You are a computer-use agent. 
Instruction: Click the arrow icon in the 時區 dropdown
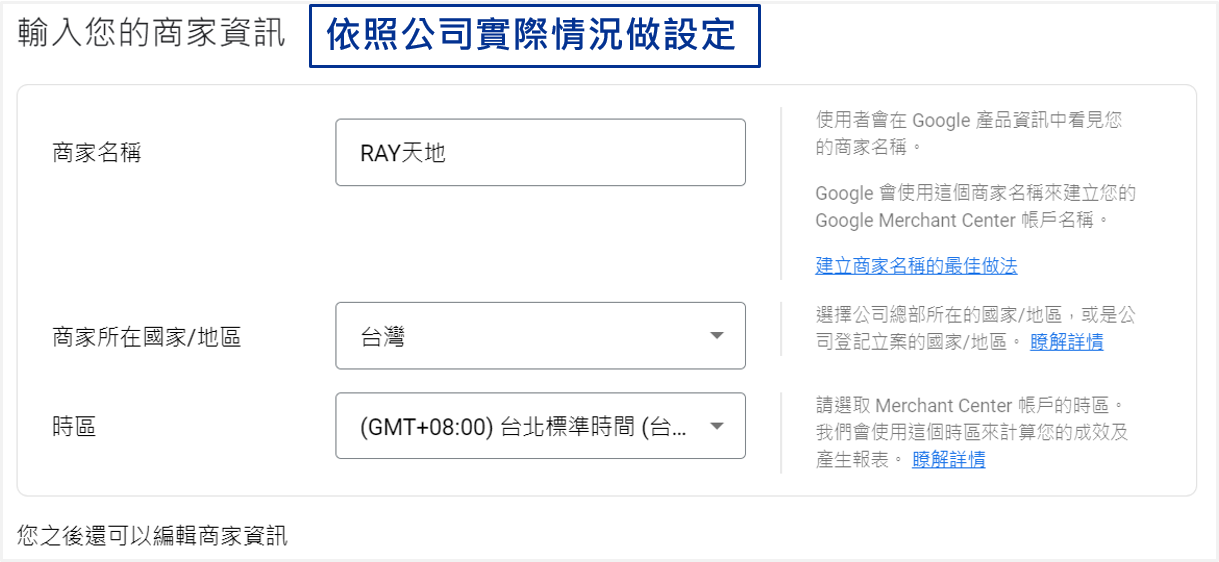coord(716,426)
